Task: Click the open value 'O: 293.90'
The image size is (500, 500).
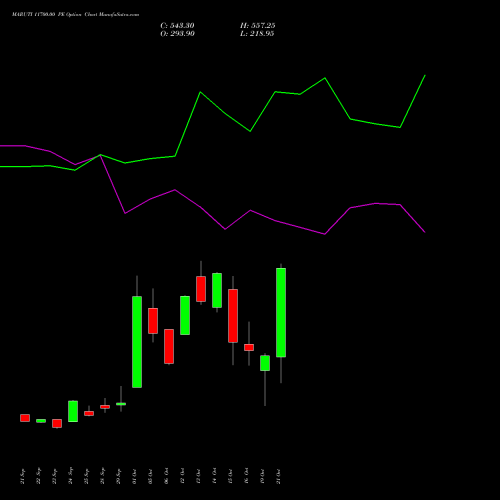Action: click(177, 34)
